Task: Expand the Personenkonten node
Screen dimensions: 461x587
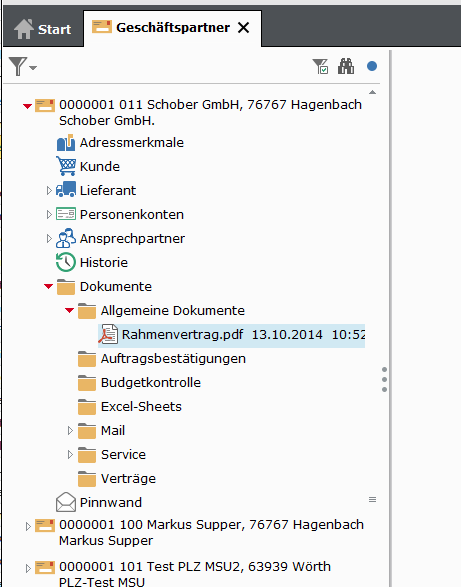Action: [49, 215]
